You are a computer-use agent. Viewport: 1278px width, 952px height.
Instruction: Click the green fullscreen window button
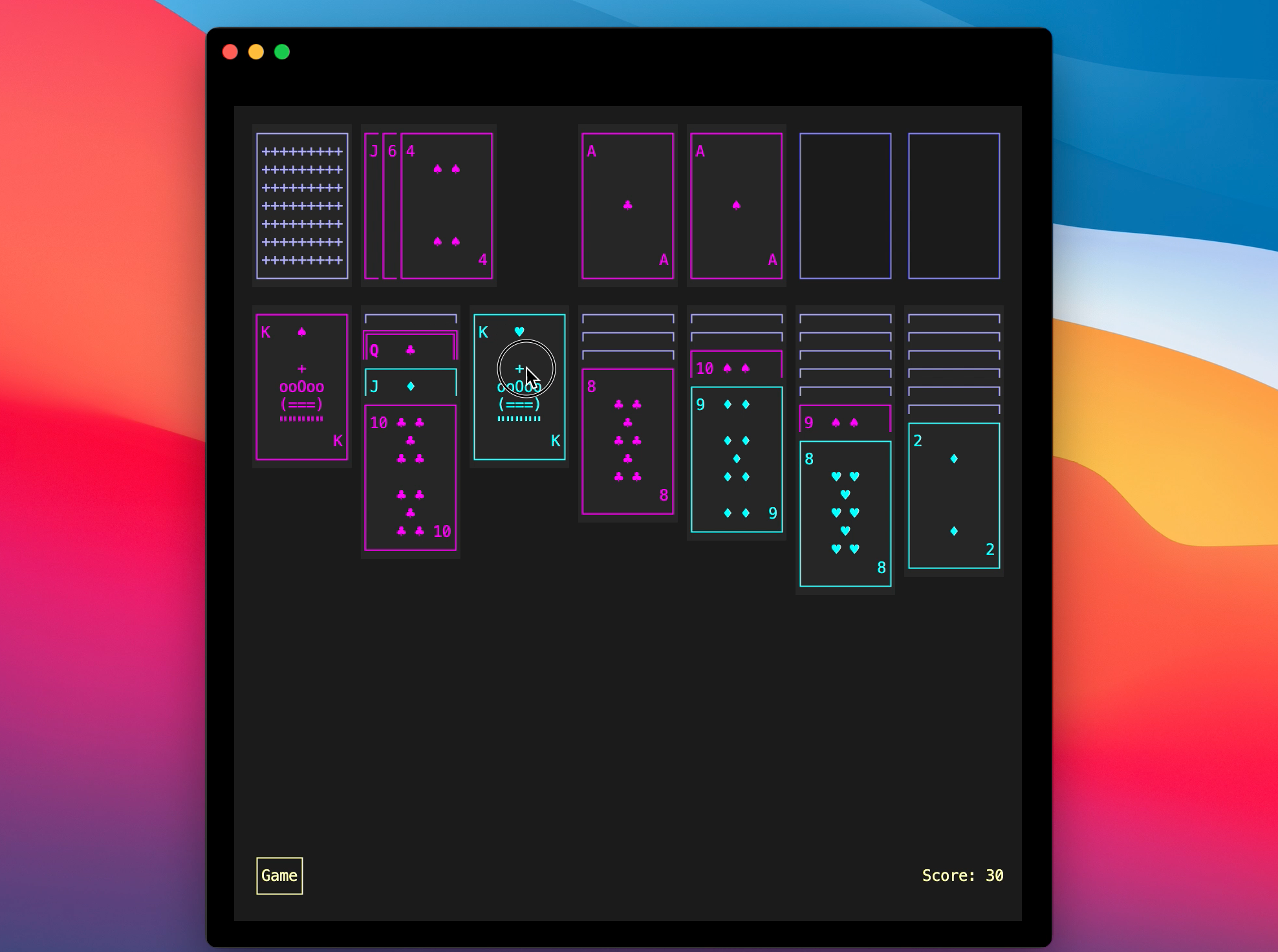point(282,52)
